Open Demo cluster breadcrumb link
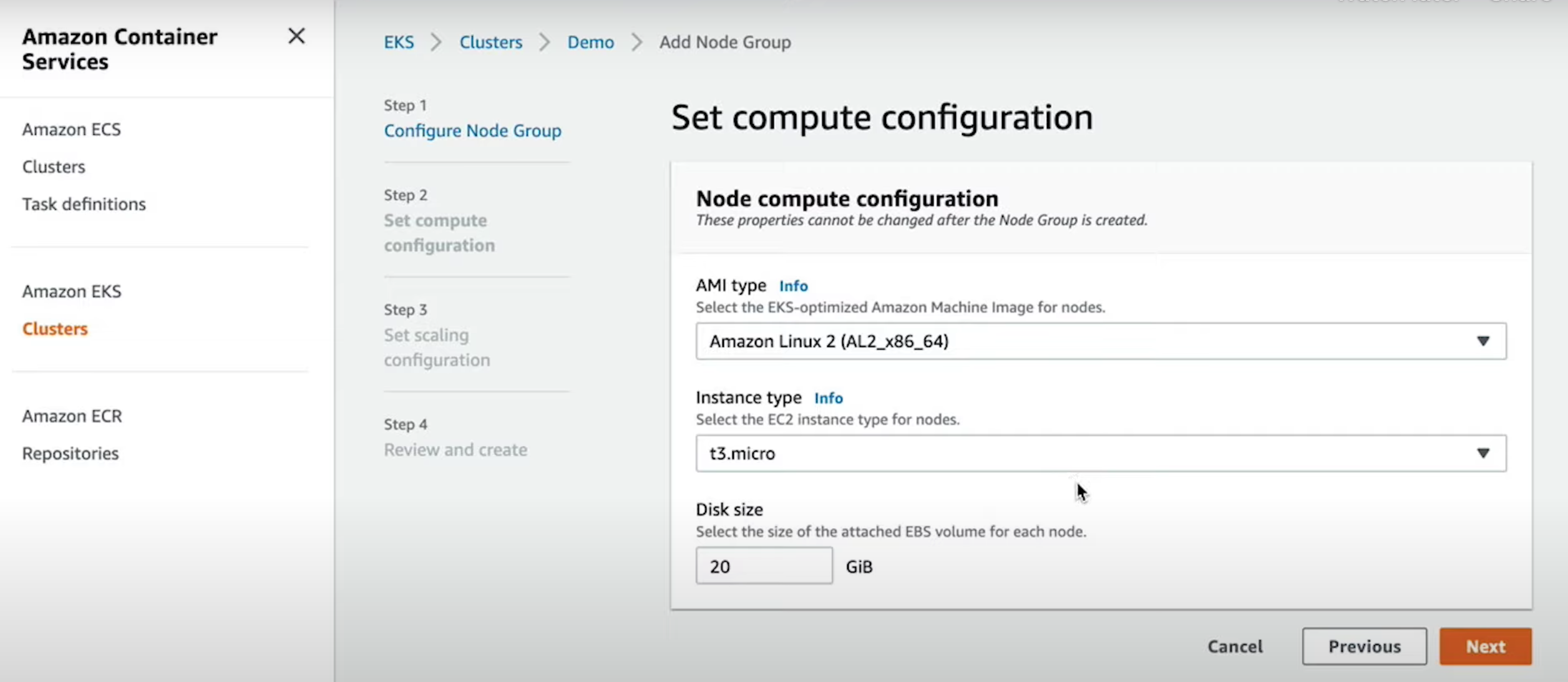This screenshot has height=682, width=1568. point(590,42)
